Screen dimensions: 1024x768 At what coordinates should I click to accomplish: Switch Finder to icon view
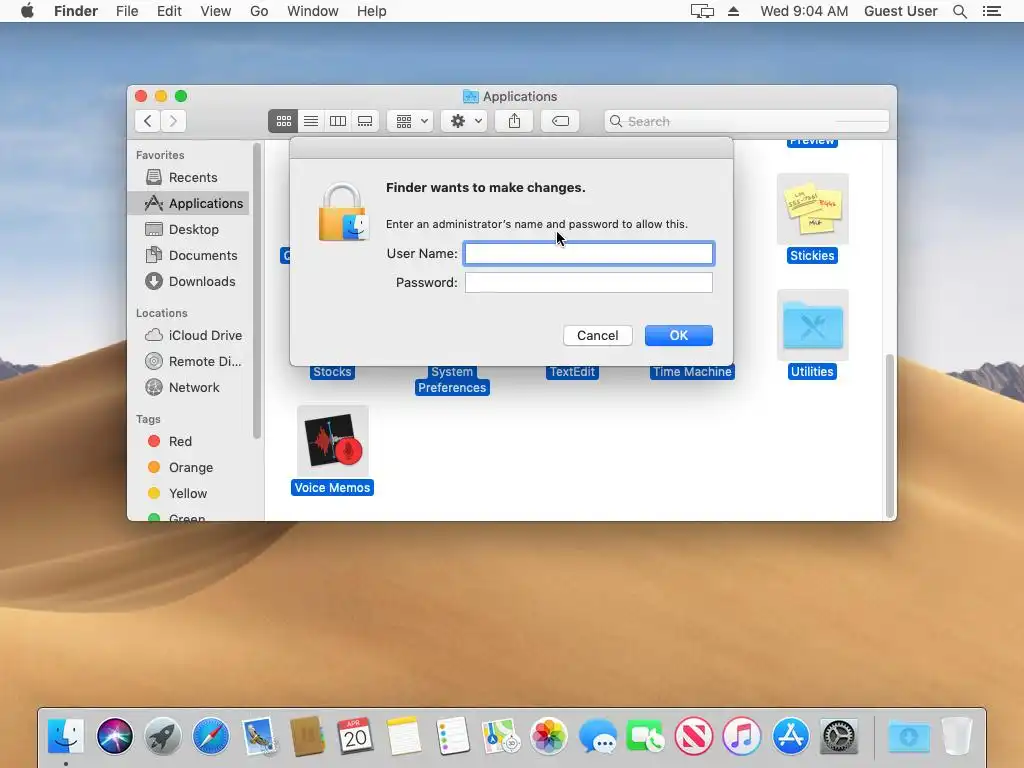point(283,121)
